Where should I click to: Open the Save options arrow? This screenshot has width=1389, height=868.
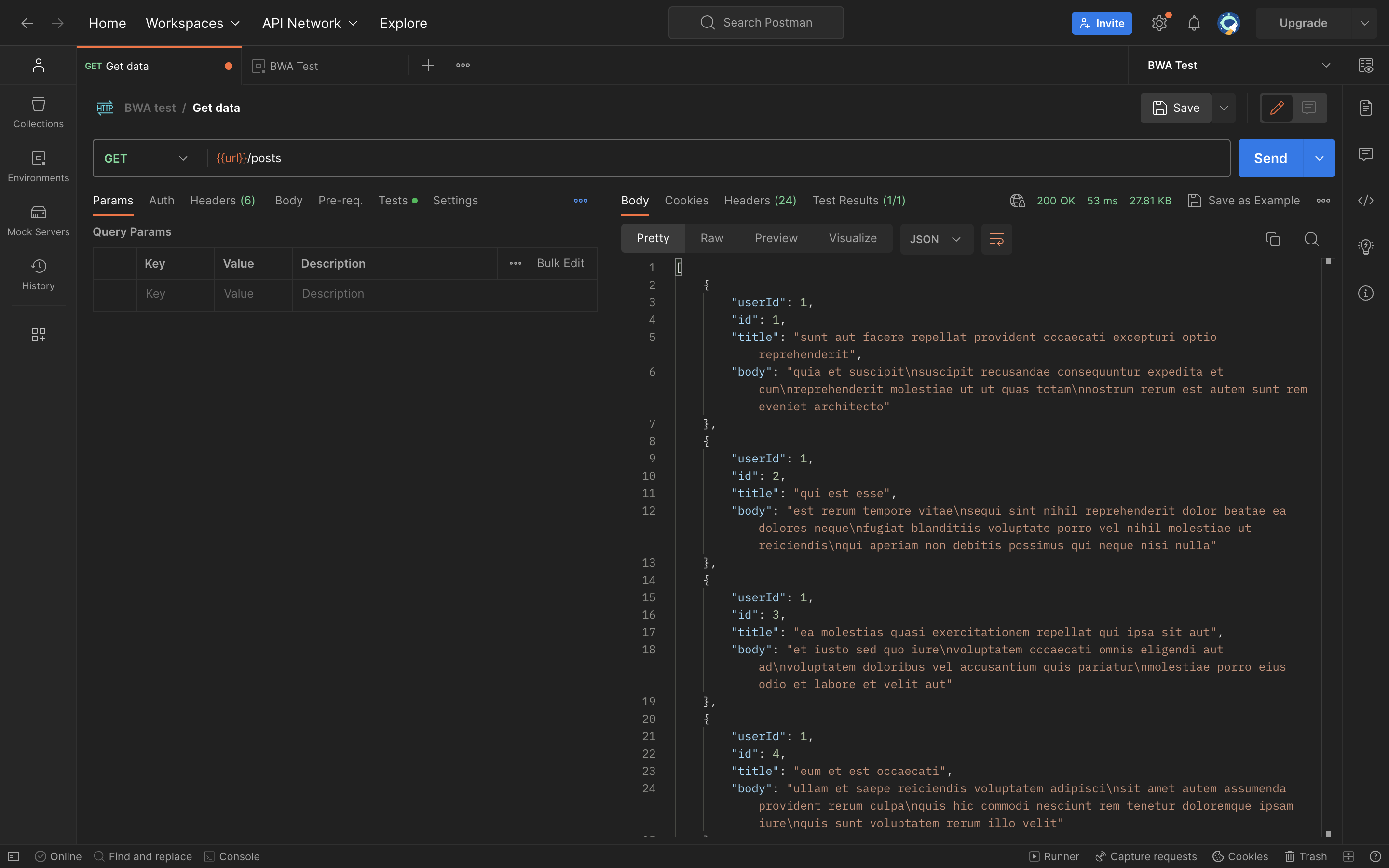1224,108
